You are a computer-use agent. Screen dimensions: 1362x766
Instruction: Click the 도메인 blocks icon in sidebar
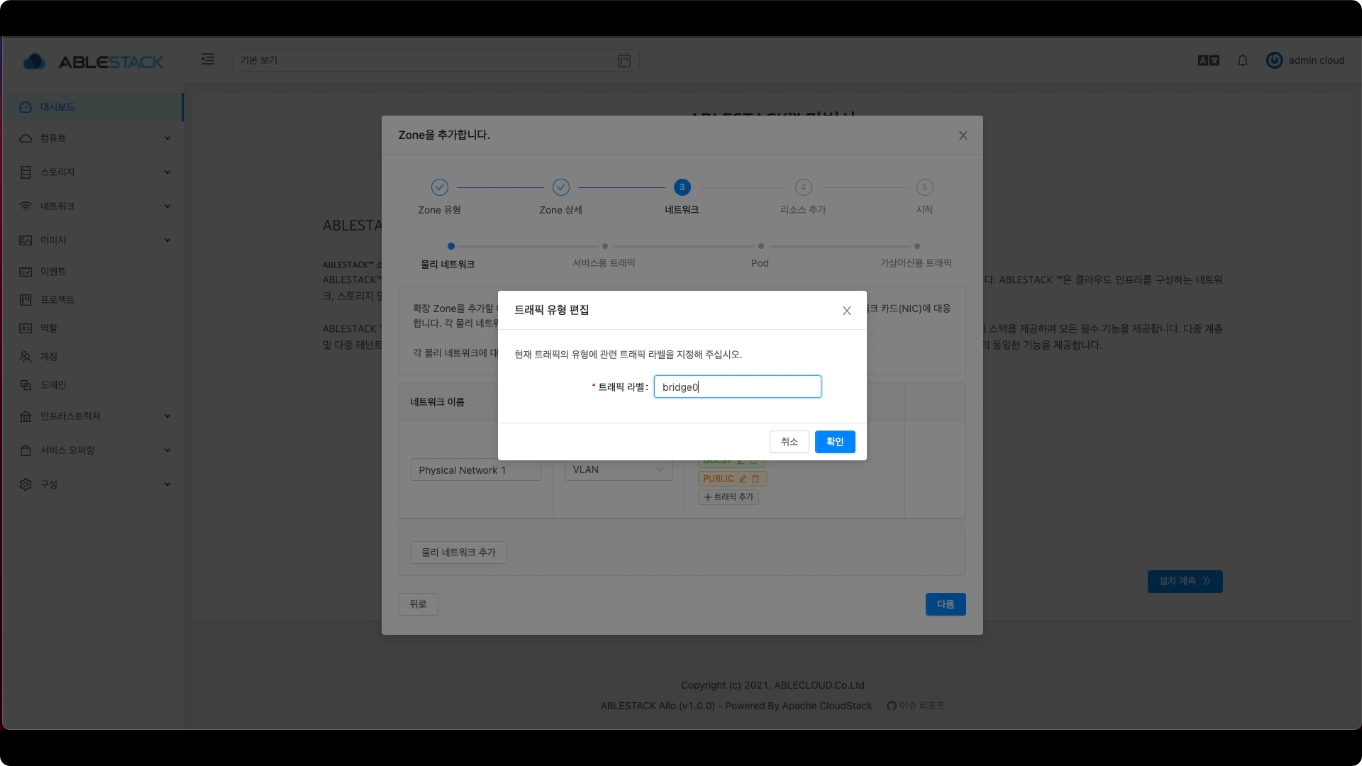pos(26,384)
